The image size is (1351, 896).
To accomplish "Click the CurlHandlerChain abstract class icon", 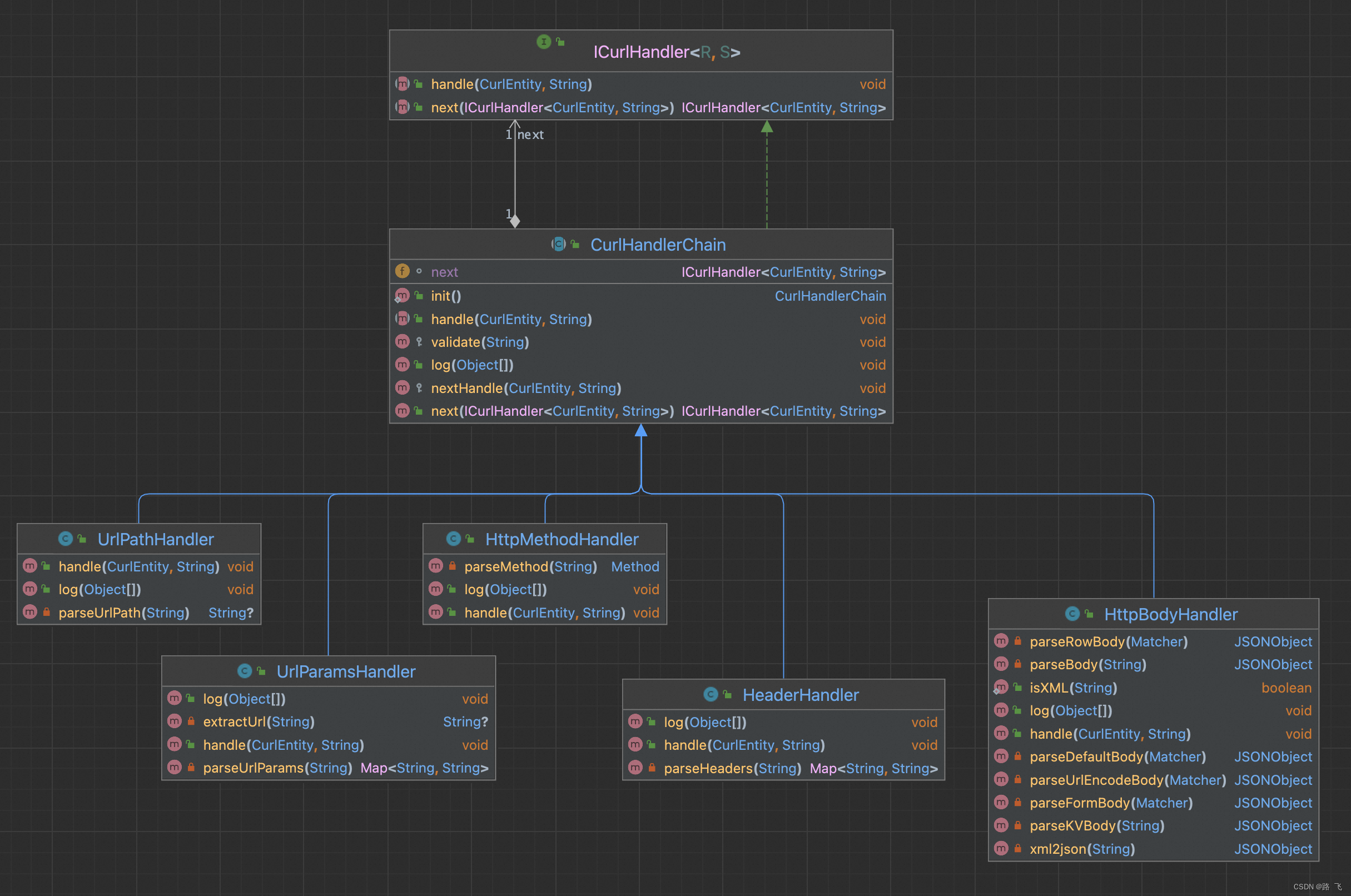I will point(558,245).
